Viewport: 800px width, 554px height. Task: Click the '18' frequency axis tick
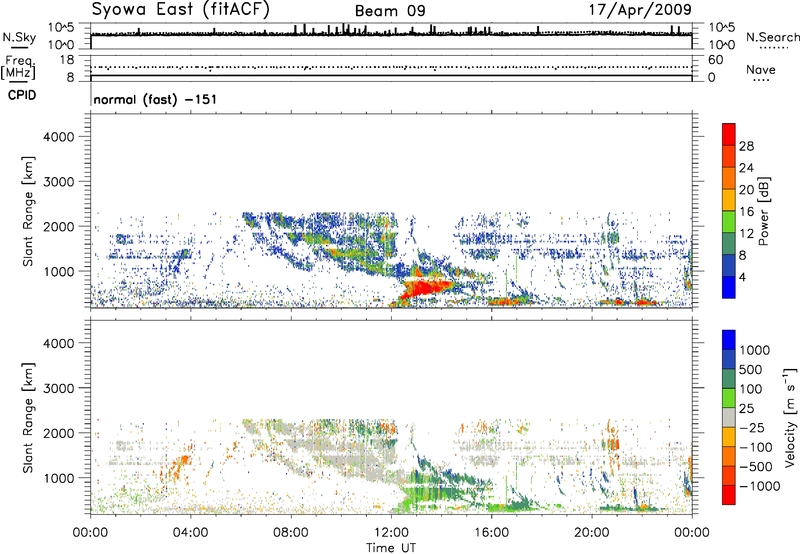(x=67, y=60)
